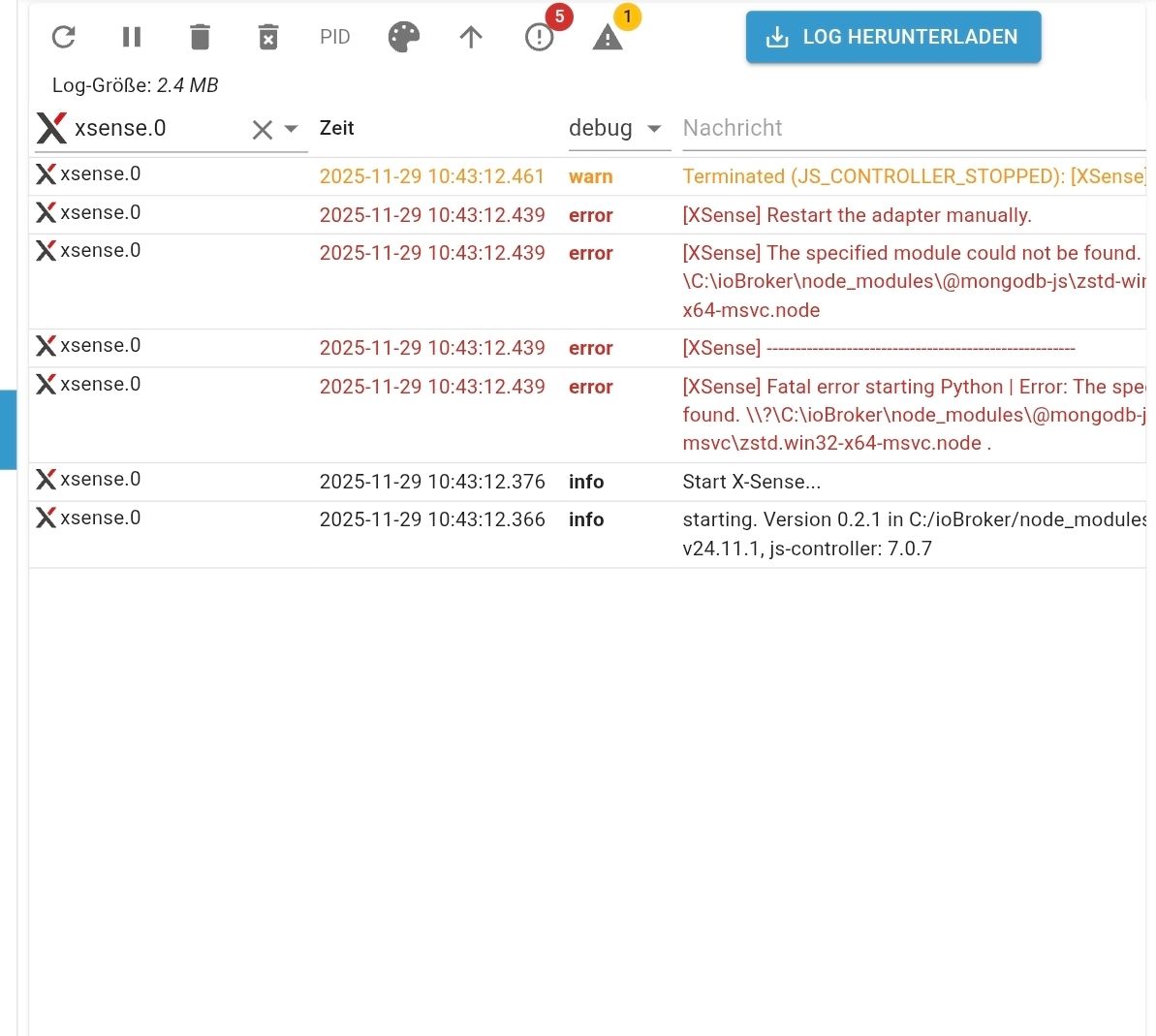The image size is (1156, 1036).
Task: Click the trash icon to clear list
Action: [x=200, y=37]
